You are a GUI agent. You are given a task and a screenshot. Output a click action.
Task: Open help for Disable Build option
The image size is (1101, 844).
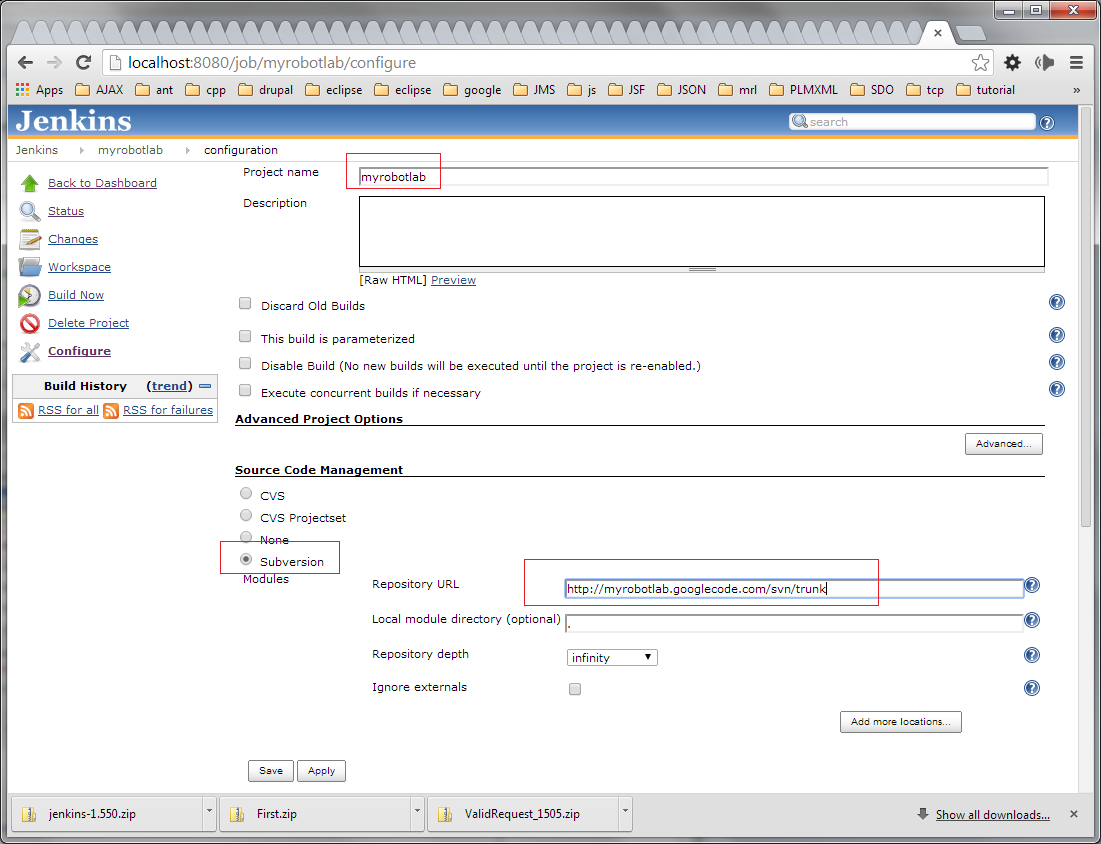click(1056, 362)
